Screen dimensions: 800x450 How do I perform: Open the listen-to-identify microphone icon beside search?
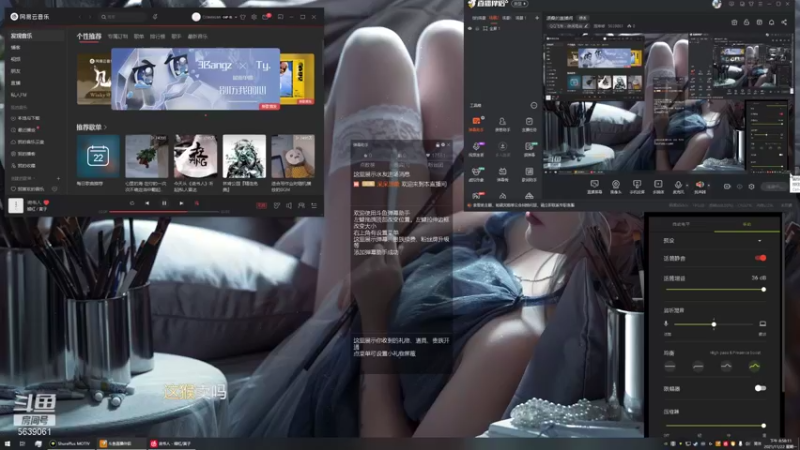155,17
